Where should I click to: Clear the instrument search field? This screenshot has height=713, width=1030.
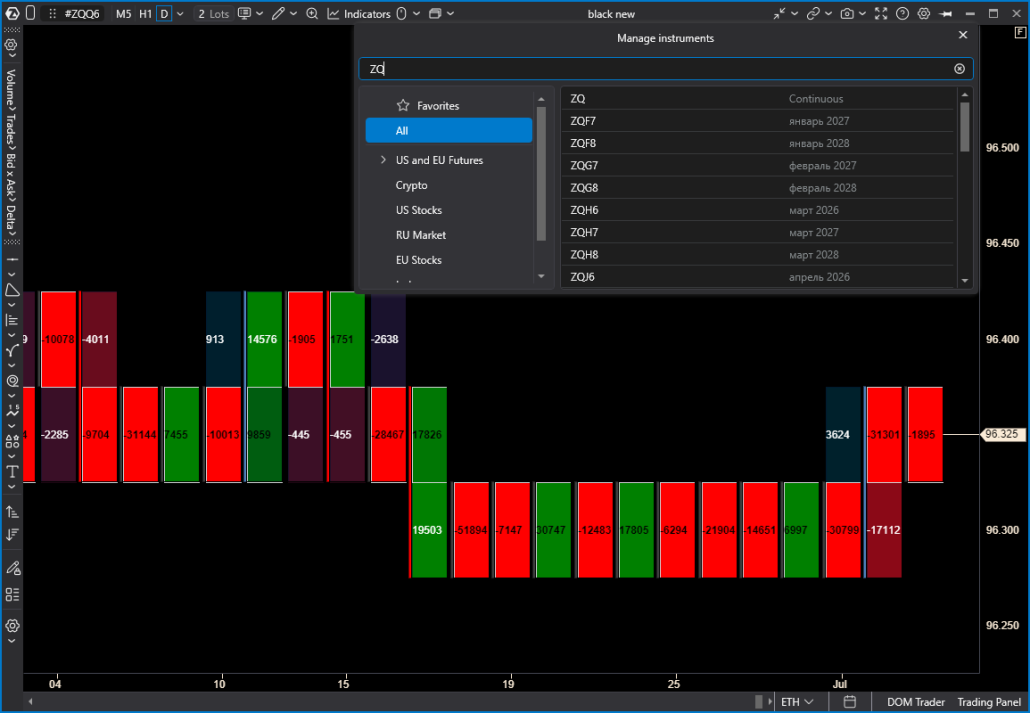pyautogui.click(x=959, y=68)
